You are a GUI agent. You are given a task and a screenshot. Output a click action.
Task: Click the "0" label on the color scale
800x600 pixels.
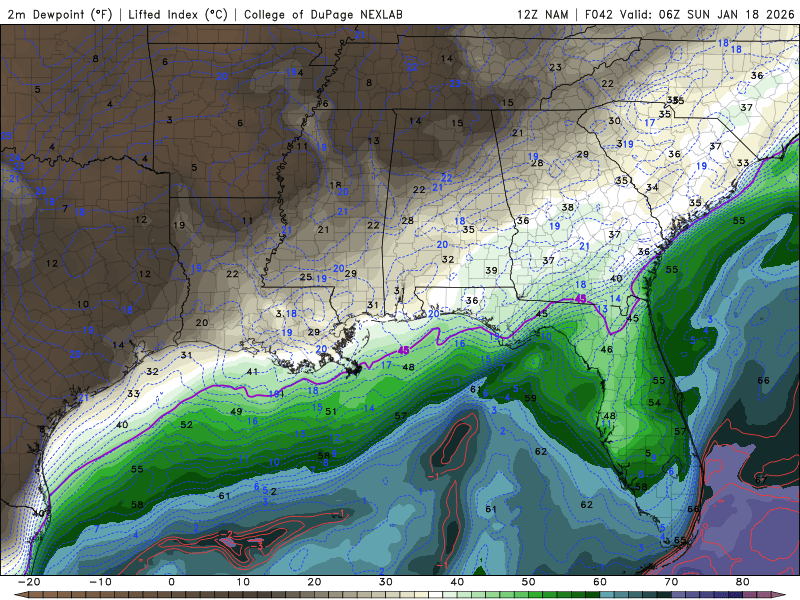[x=171, y=582]
